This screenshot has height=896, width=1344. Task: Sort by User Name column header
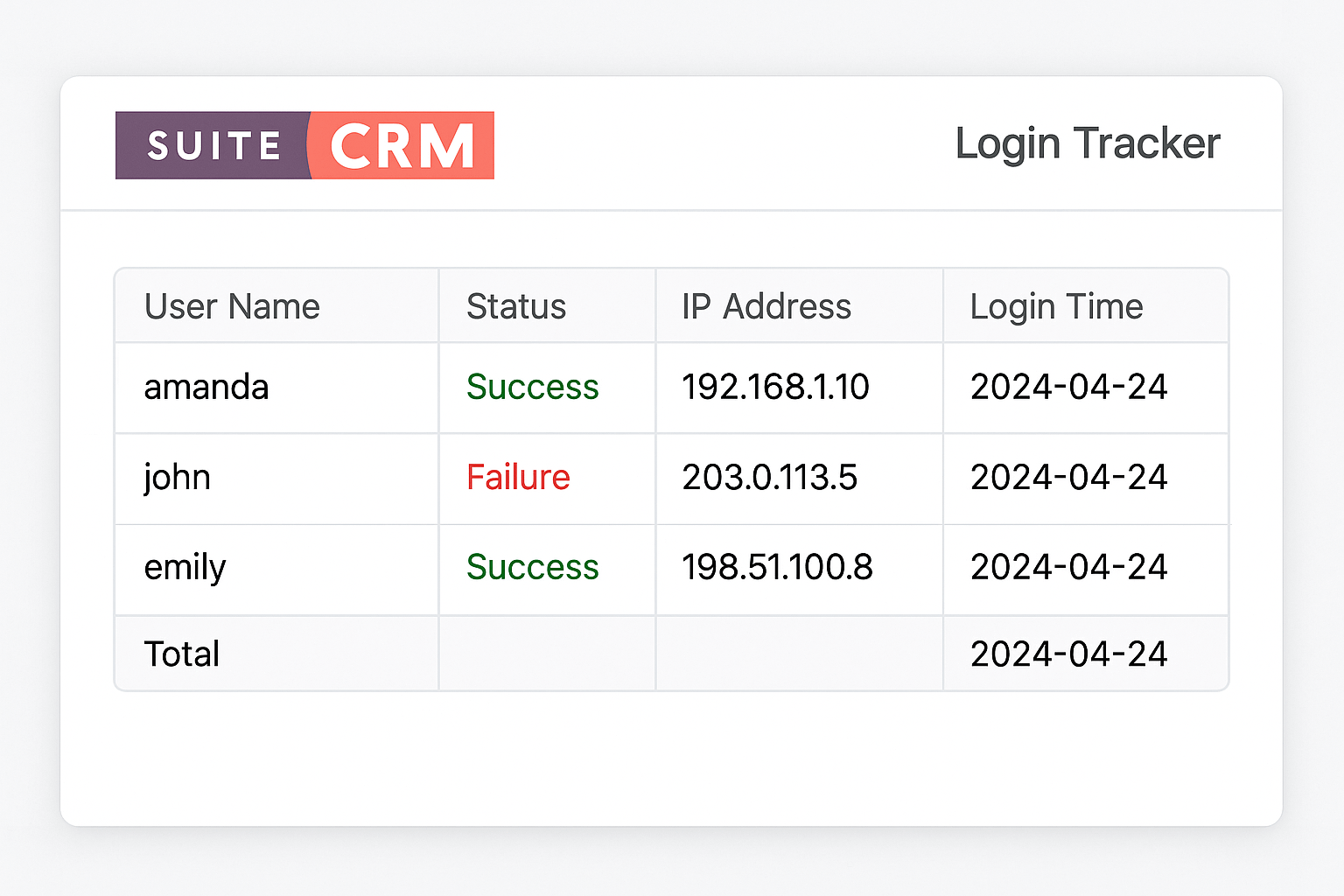(232, 307)
